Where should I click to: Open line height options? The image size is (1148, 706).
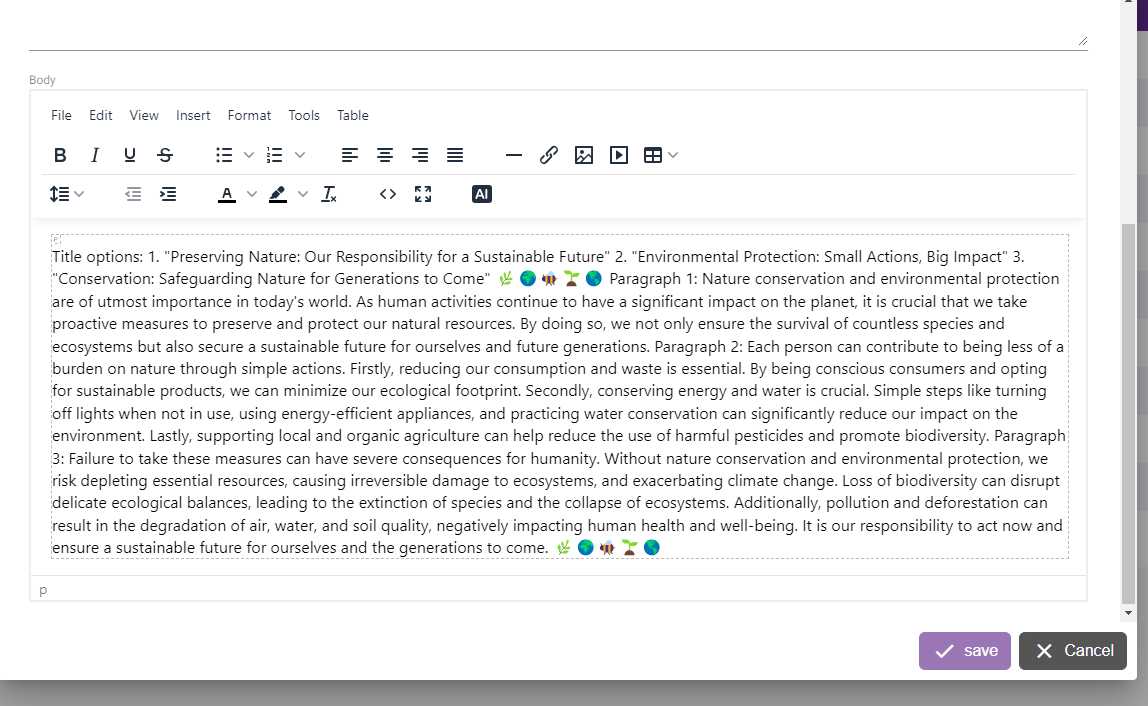[x=59, y=194]
